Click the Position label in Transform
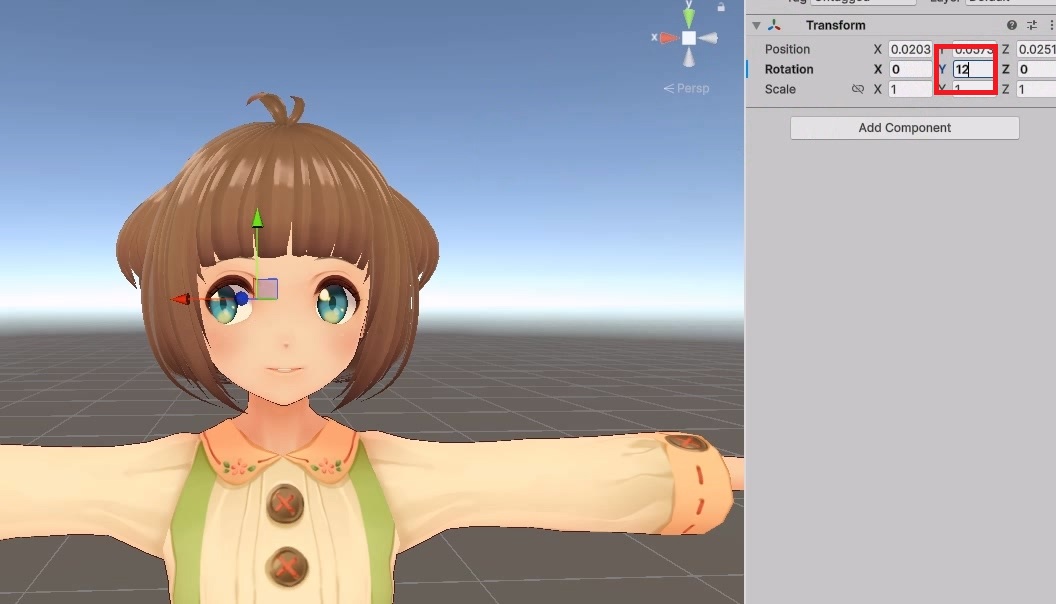Image resolution: width=1056 pixels, height=604 pixels. point(787,49)
